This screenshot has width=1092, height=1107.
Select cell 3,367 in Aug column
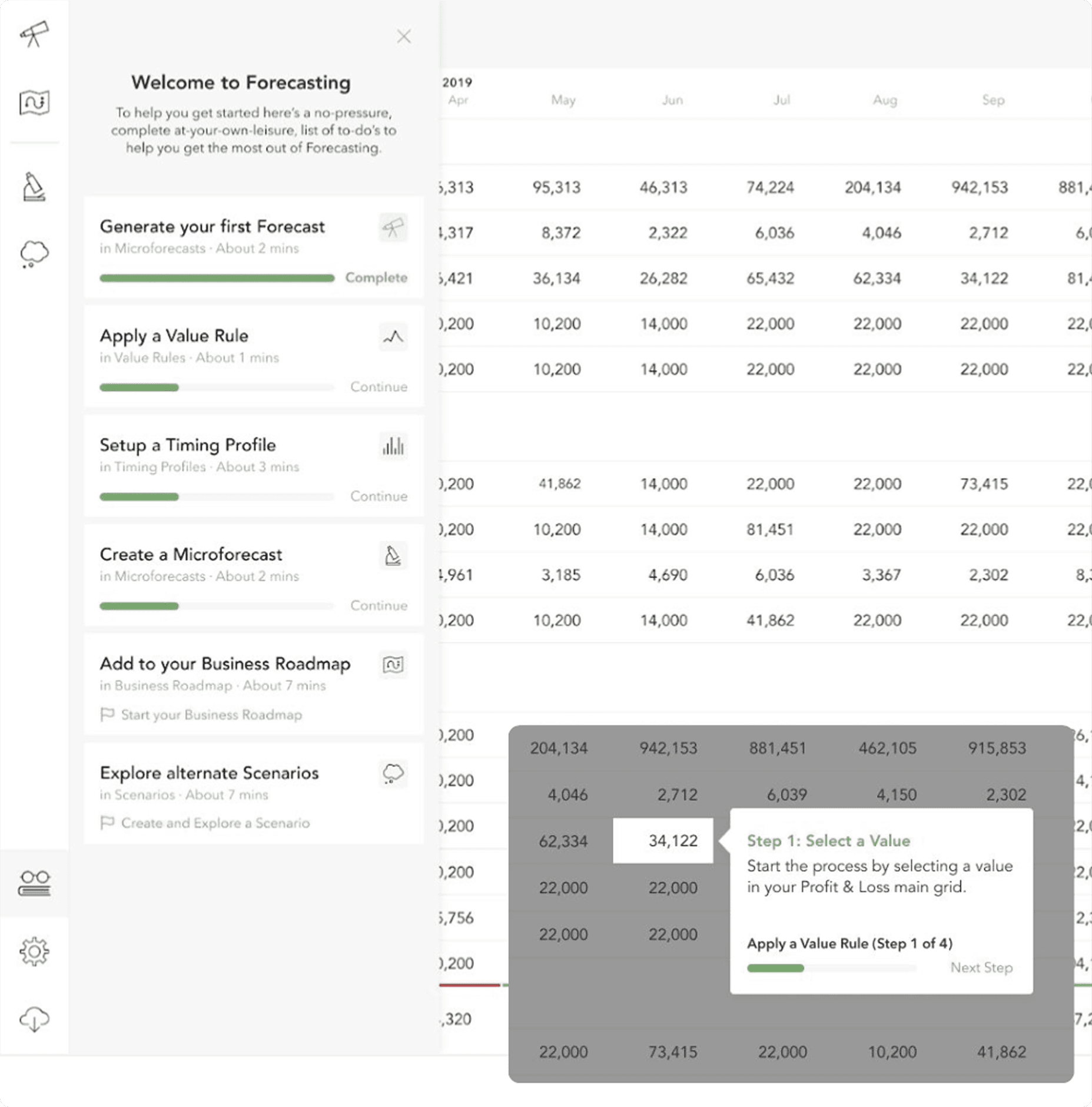(x=881, y=575)
